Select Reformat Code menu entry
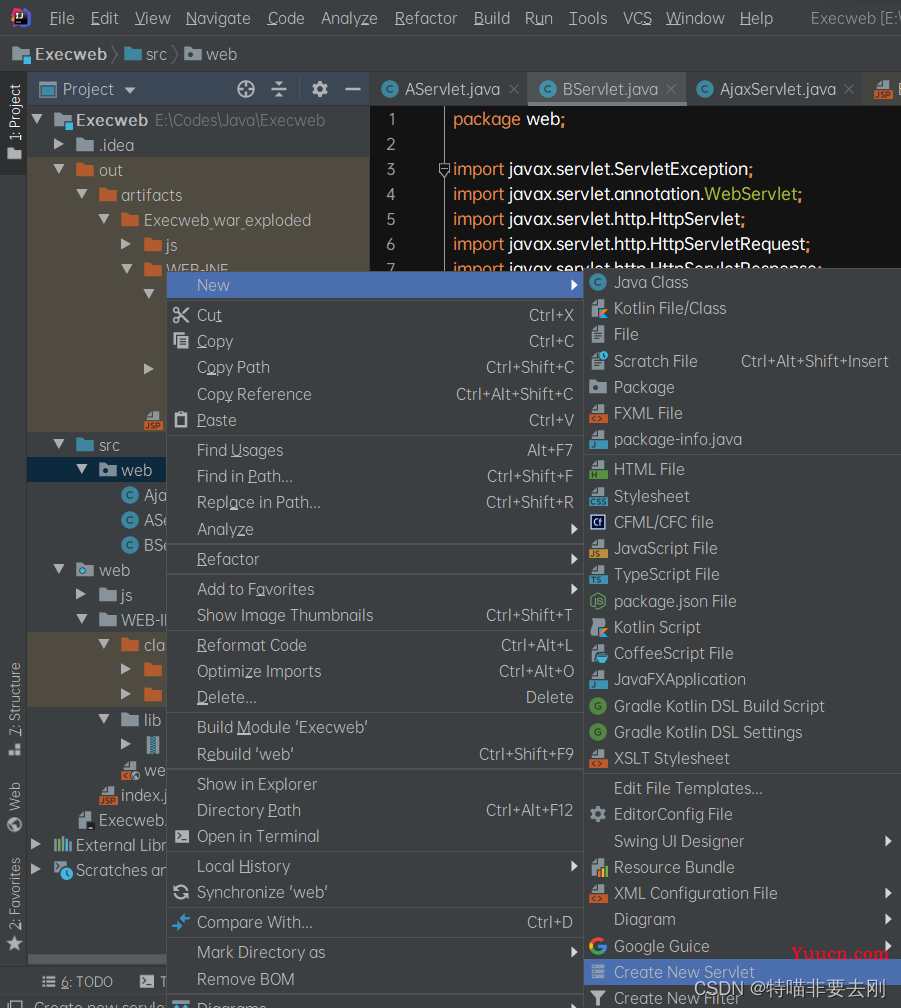Screen dimensions: 901x1008 [x=375, y=645]
